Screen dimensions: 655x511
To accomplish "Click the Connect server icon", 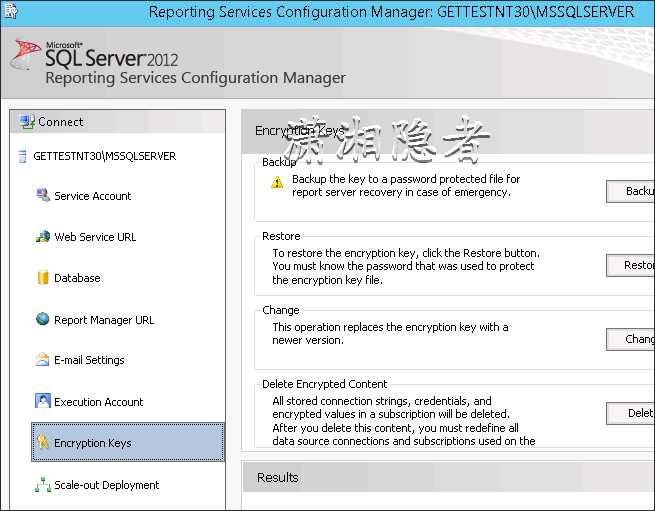I will pyautogui.click(x=26, y=122).
